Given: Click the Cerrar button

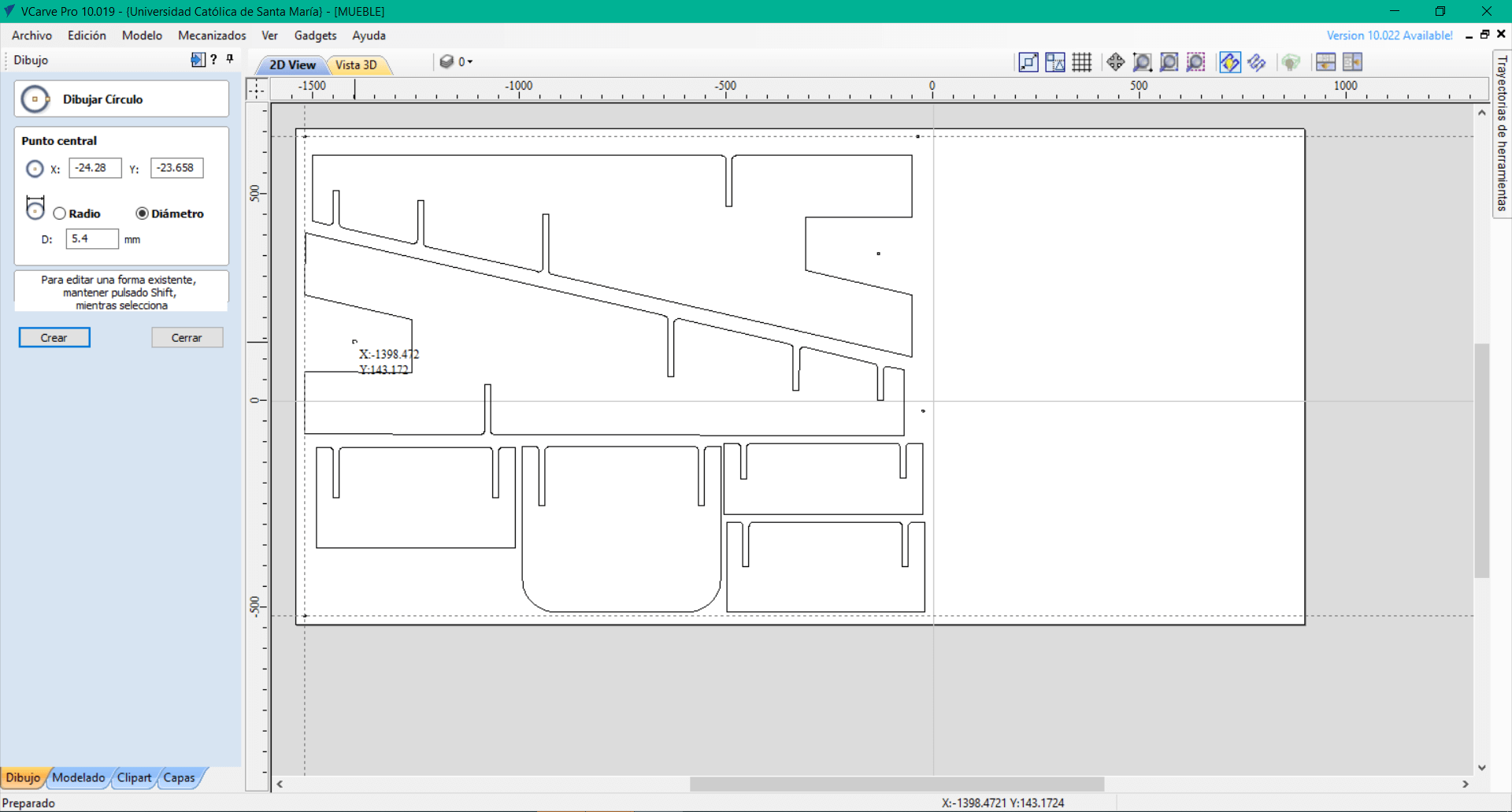Looking at the screenshot, I should pos(187,337).
